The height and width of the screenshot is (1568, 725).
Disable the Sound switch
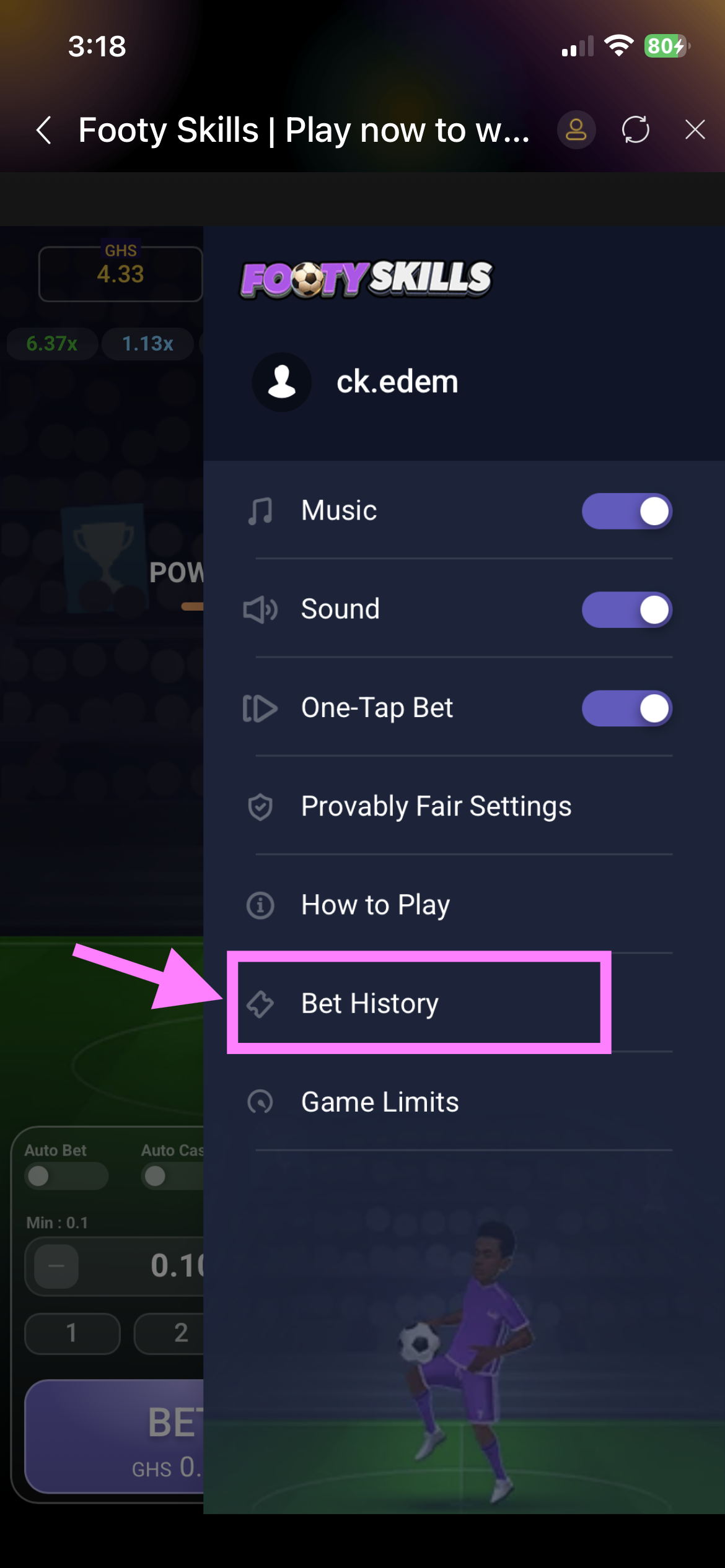(626, 610)
